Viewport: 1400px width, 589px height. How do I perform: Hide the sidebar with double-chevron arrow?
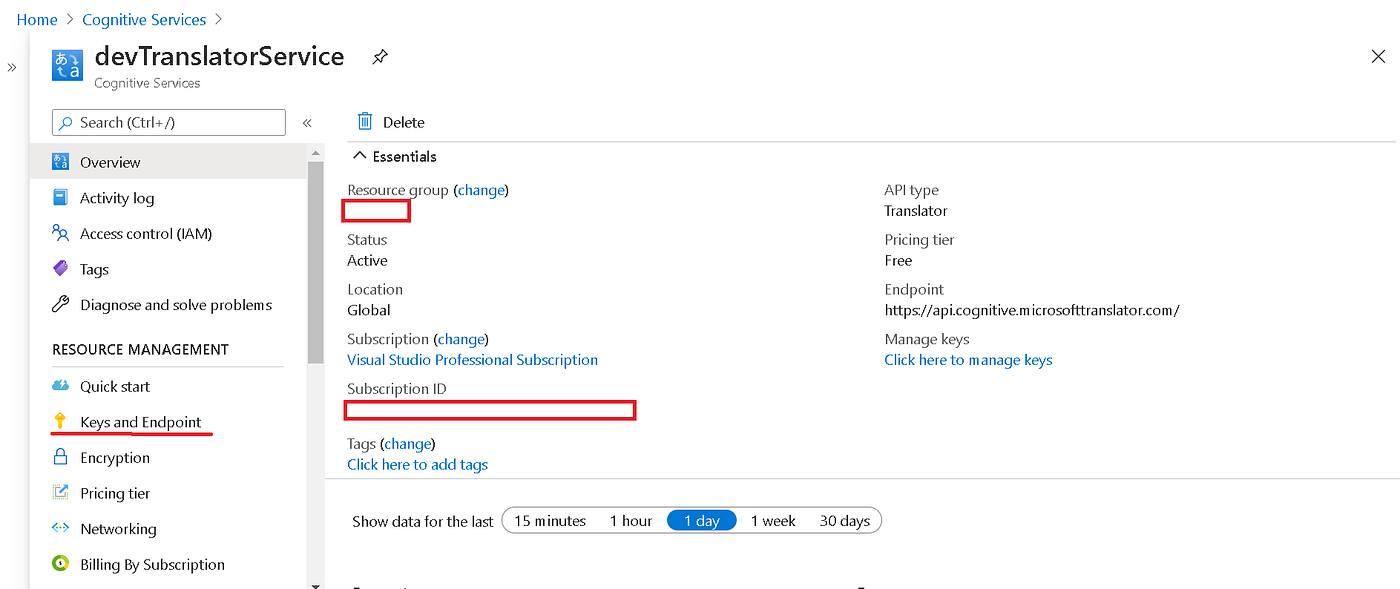point(12,69)
